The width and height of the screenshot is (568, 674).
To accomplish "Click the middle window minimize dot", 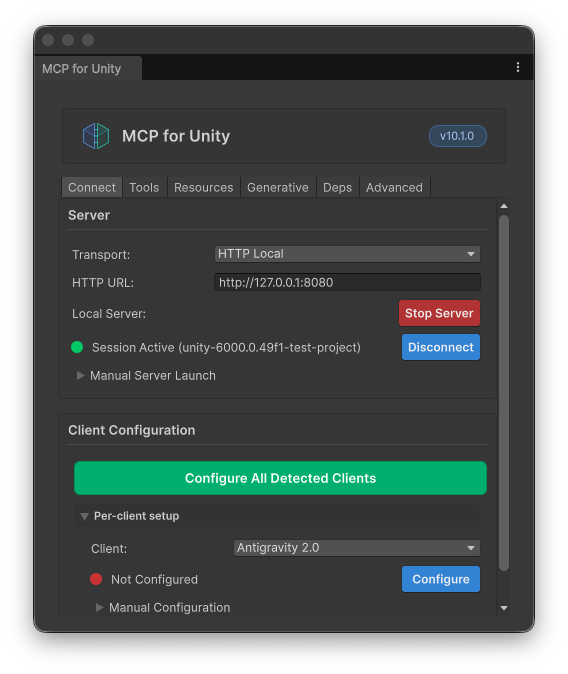I will [x=68, y=40].
